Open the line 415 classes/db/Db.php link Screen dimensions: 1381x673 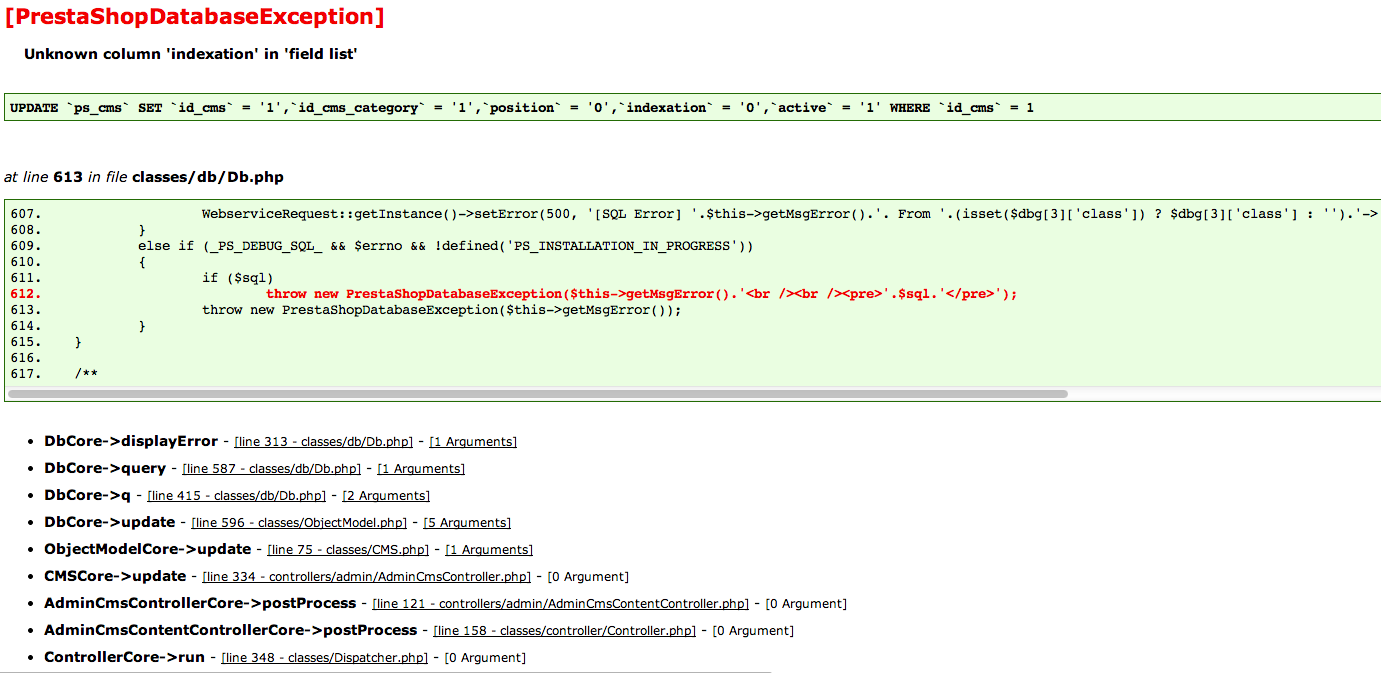[x=236, y=495]
